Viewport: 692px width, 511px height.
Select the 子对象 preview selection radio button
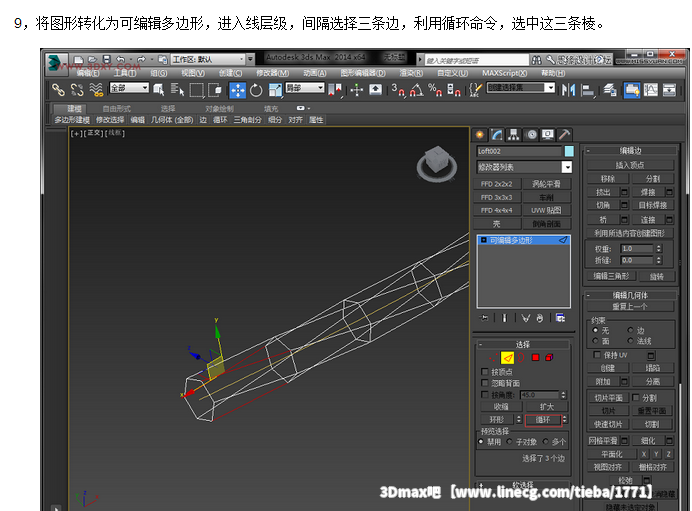pyautogui.click(x=509, y=441)
